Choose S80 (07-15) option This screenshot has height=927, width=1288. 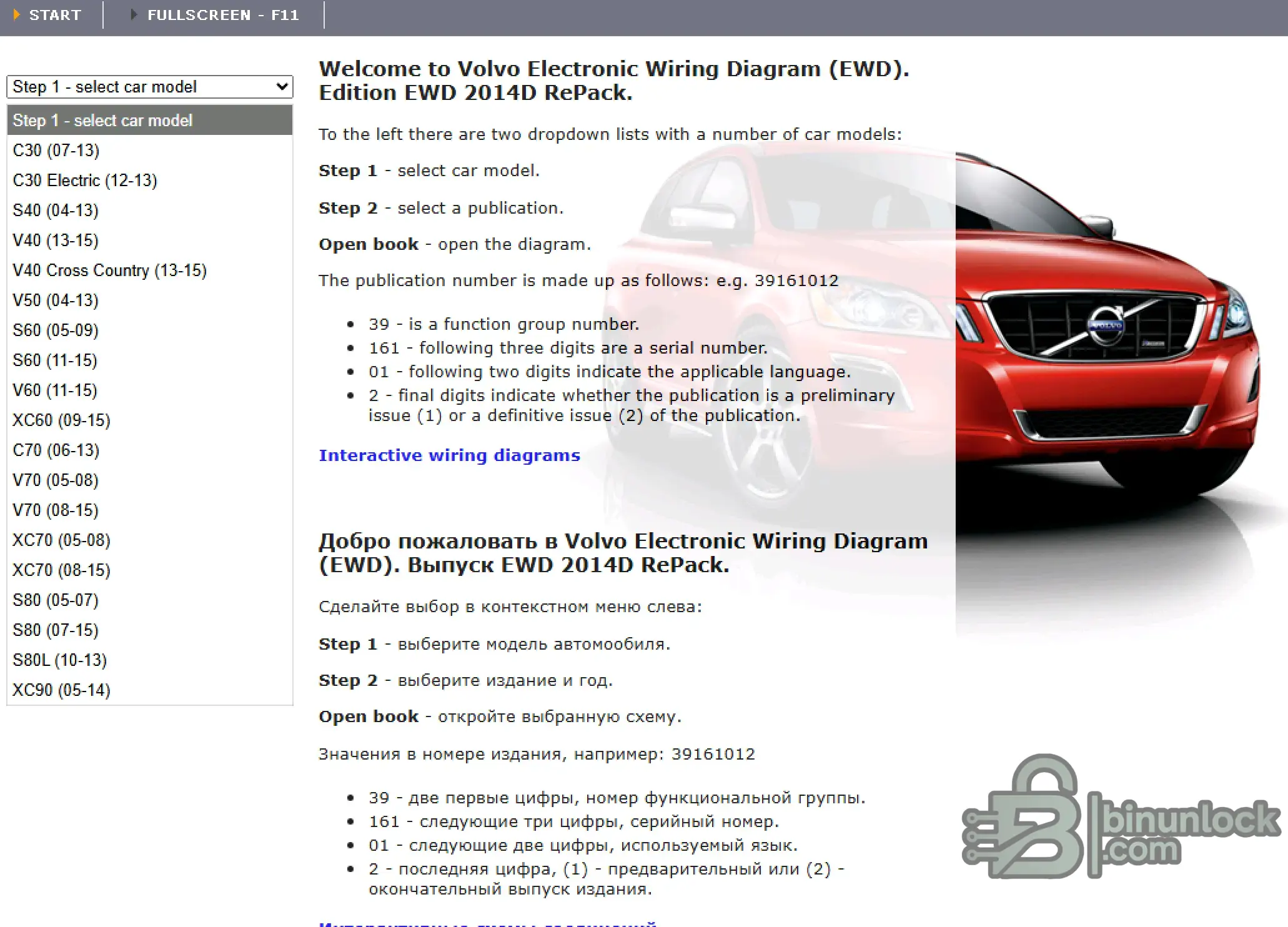(150, 630)
